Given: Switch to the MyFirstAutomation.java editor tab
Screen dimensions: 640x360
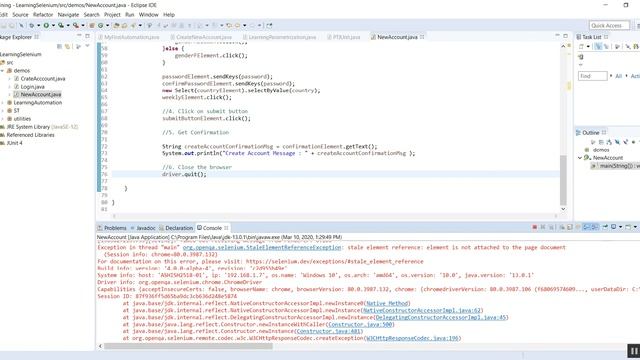Looking at the screenshot, I should click(129, 37).
